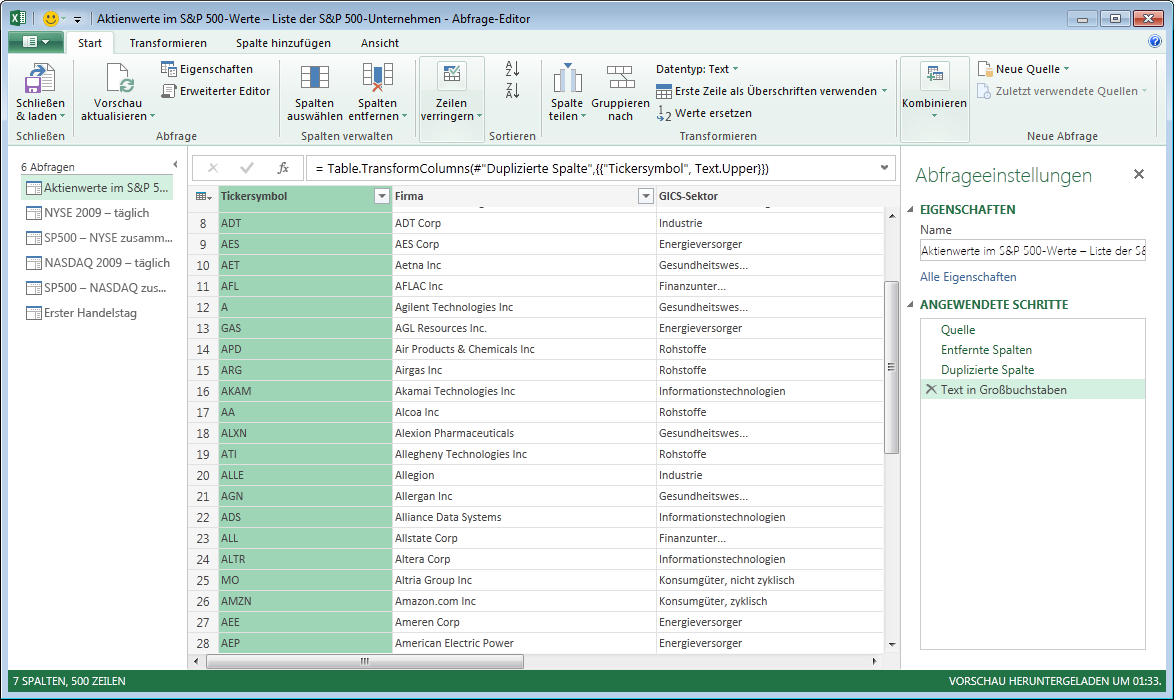This screenshot has width=1174, height=700.
Task: Select query NASDAQ 2009 – täglich
Action: coord(97,263)
